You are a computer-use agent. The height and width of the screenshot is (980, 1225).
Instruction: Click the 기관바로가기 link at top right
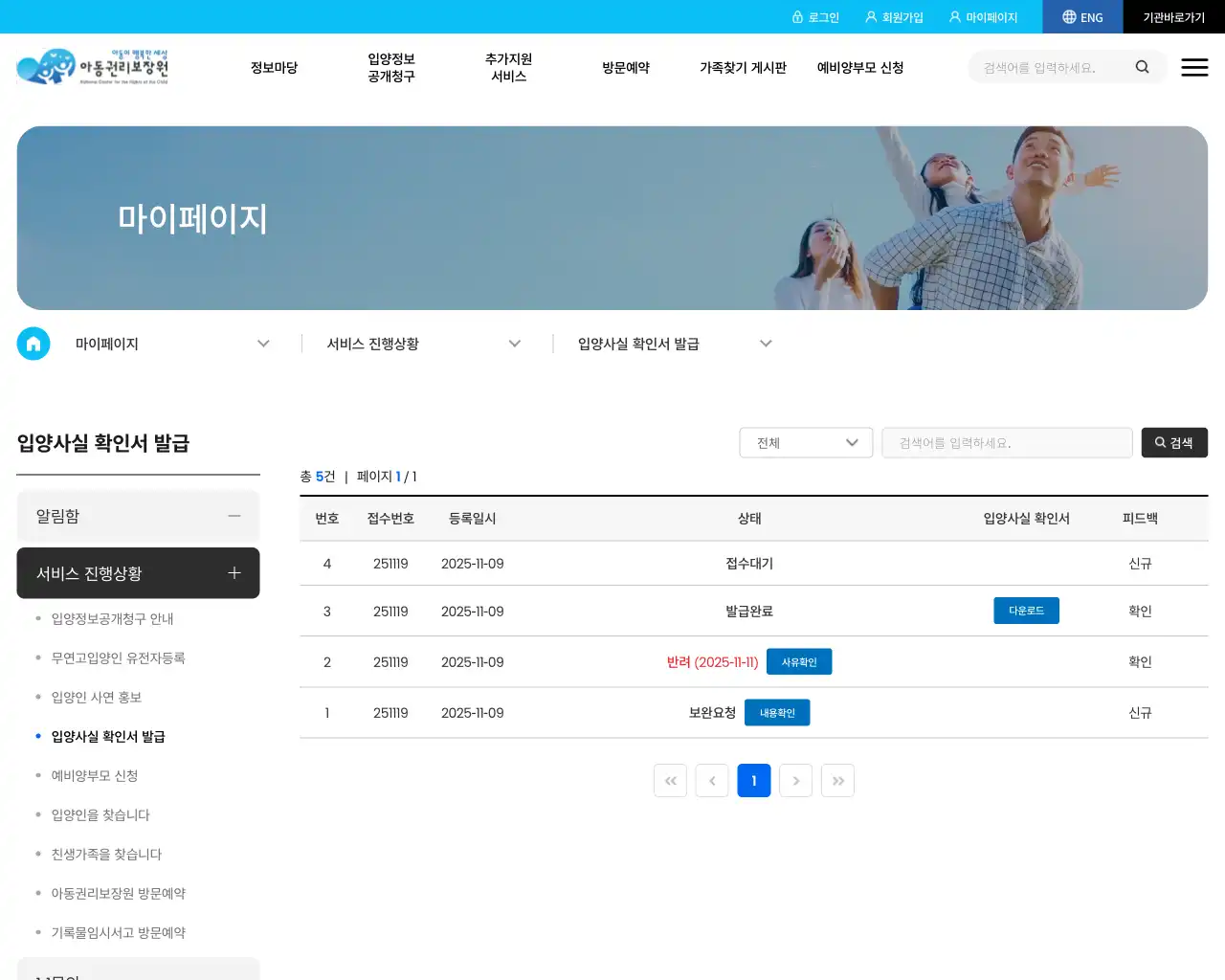click(x=1173, y=16)
